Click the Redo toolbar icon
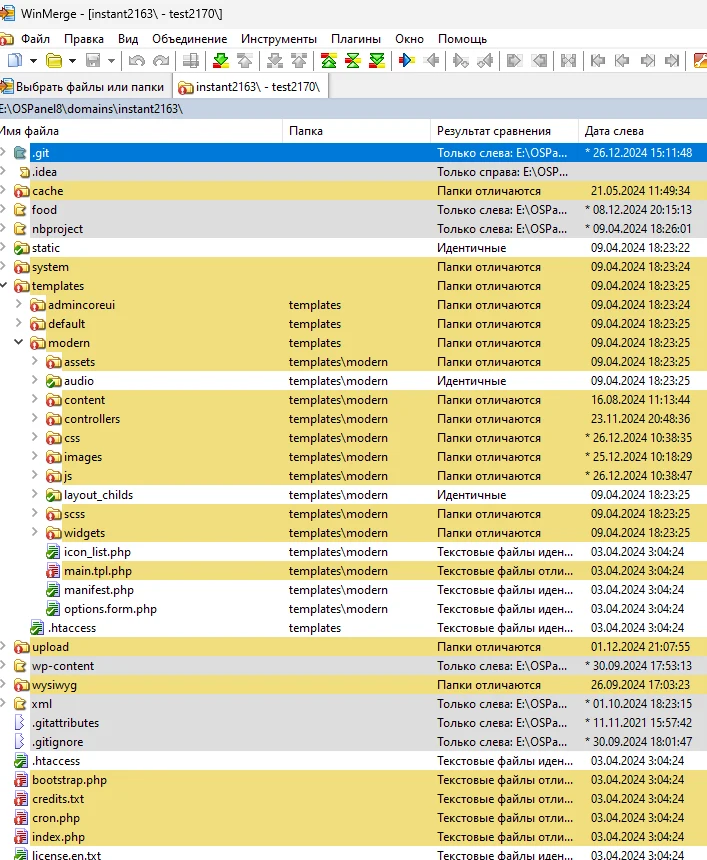The image size is (707, 860). [161, 60]
